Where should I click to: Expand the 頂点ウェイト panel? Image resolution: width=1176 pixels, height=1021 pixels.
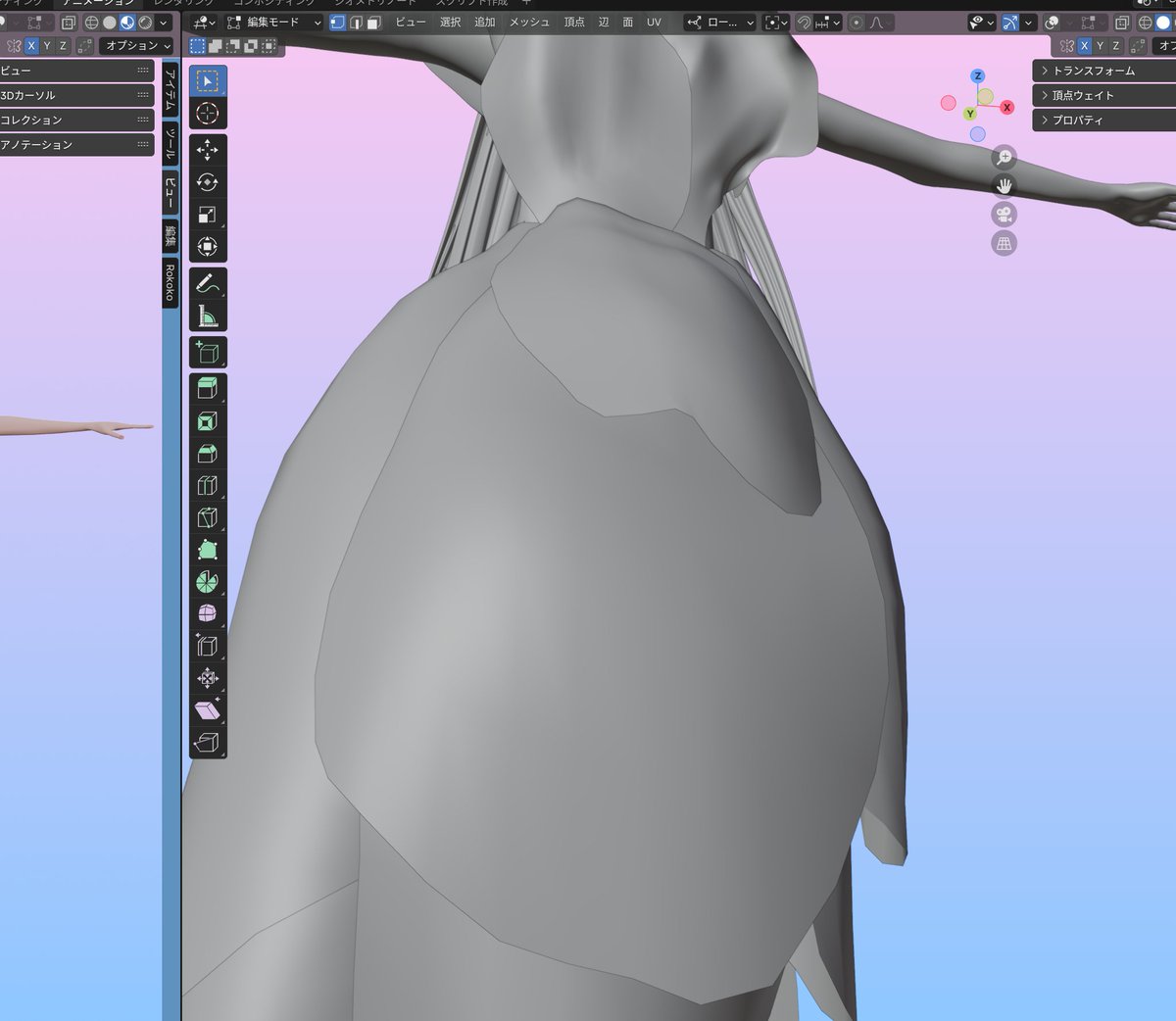coord(1103,95)
